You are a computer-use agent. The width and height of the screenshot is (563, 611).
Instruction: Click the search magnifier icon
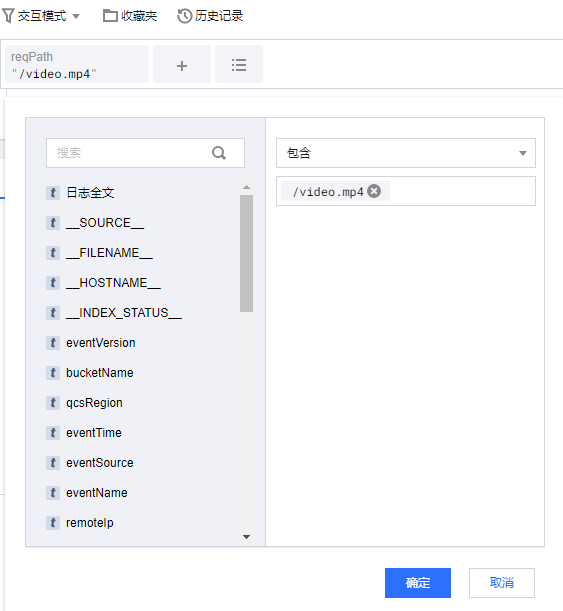(219, 153)
